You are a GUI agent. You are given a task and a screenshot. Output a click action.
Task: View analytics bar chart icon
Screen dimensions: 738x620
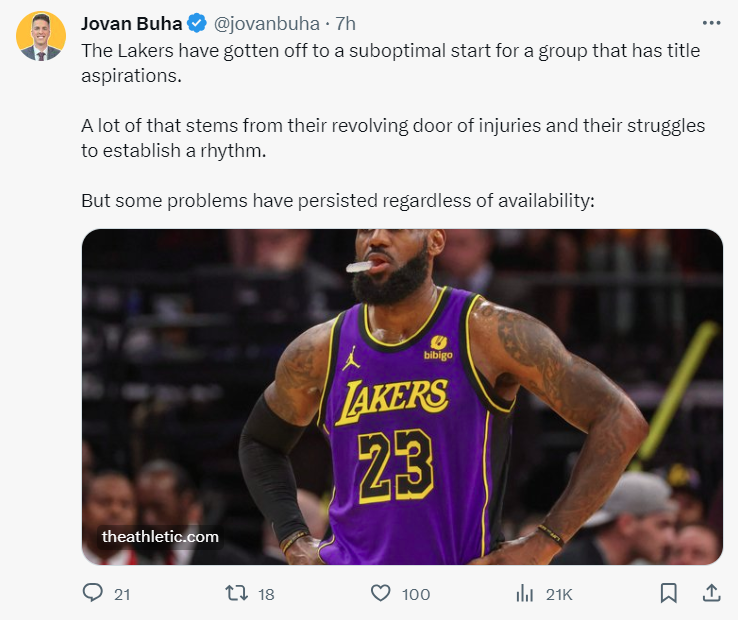click(524, 593)
